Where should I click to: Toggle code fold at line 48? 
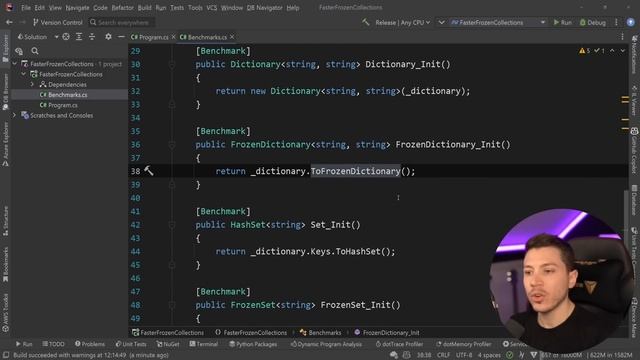pyautogui.click(x=172, y=305)
